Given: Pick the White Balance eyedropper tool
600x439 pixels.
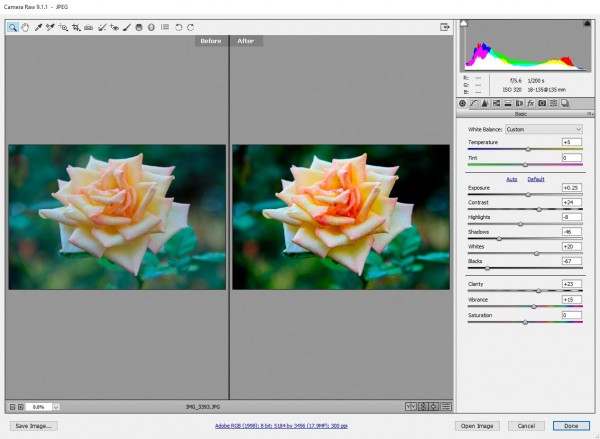Looking at the screenshot, I should [x=39, y=27].
